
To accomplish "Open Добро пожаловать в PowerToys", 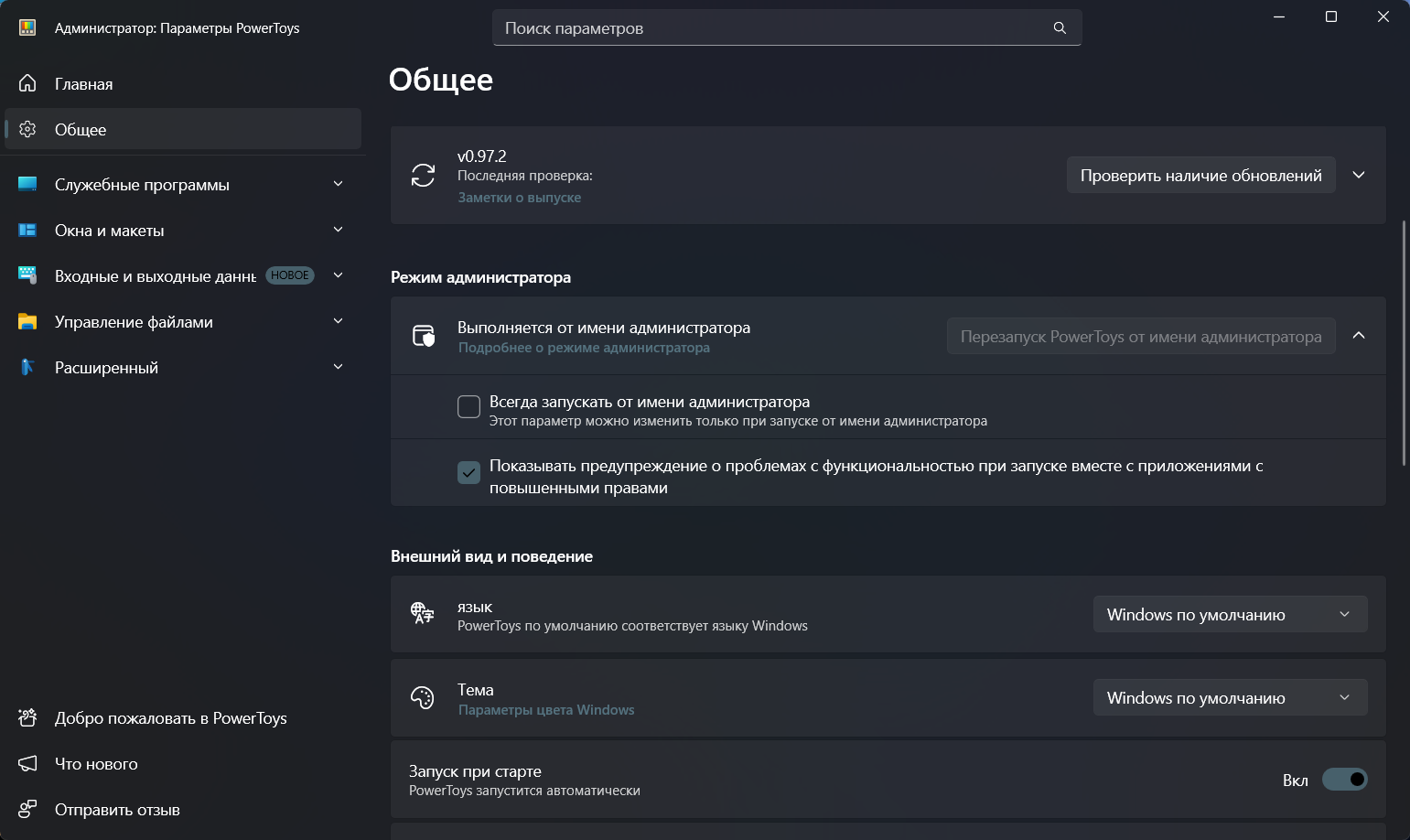I will point(170,717).
